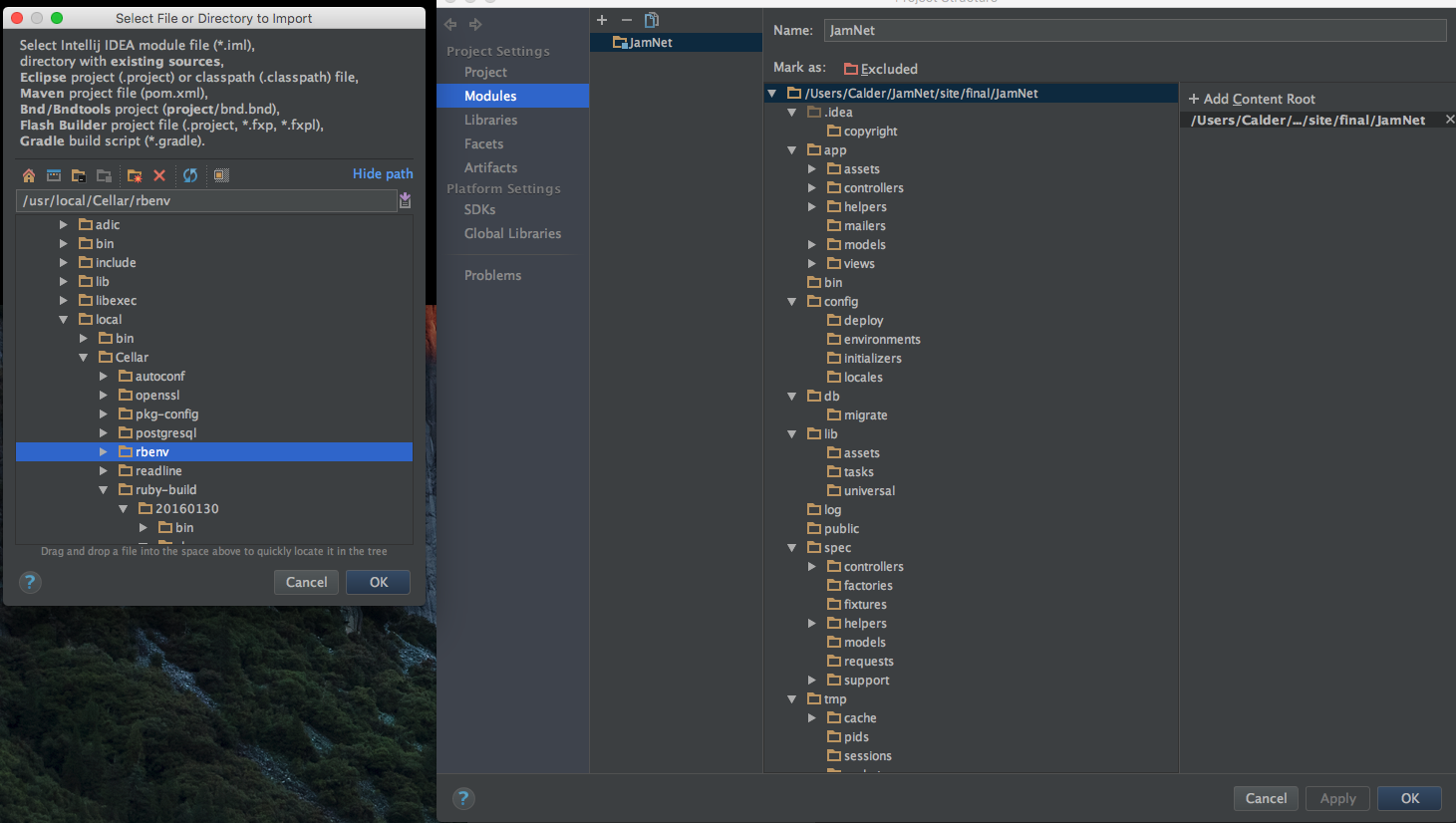Open Global Libraries section
The width and height of the screenshot is (1456, 823).
pyautogui.click(x=512, y=233)
